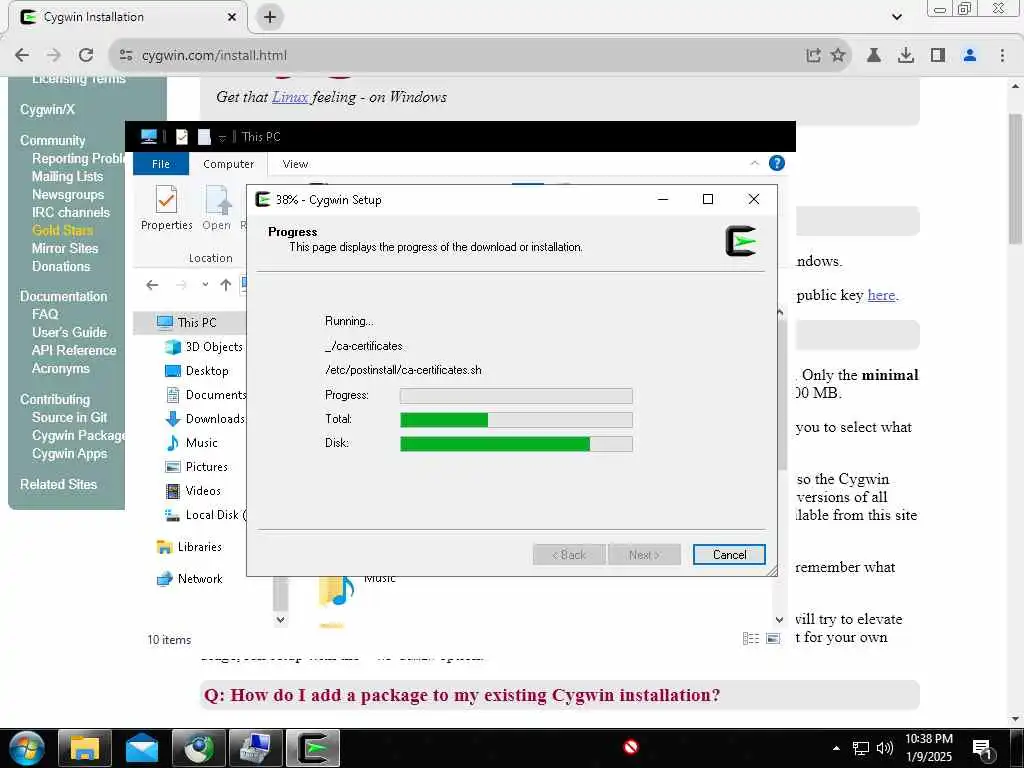
Task: Click the package Progress bar
Action: click(516, 396)
